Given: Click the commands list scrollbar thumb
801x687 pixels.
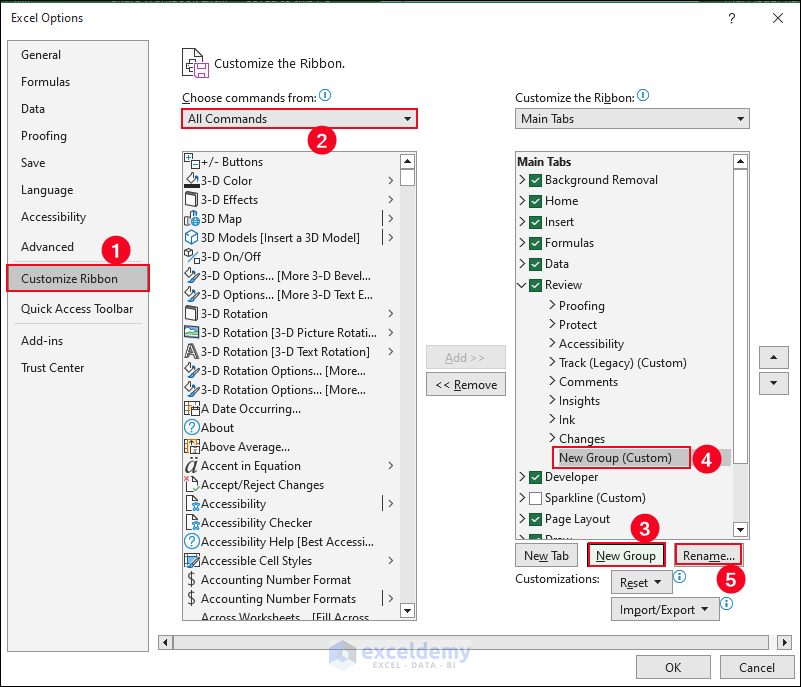Looking at the screenshot, I should coord(407,178).
